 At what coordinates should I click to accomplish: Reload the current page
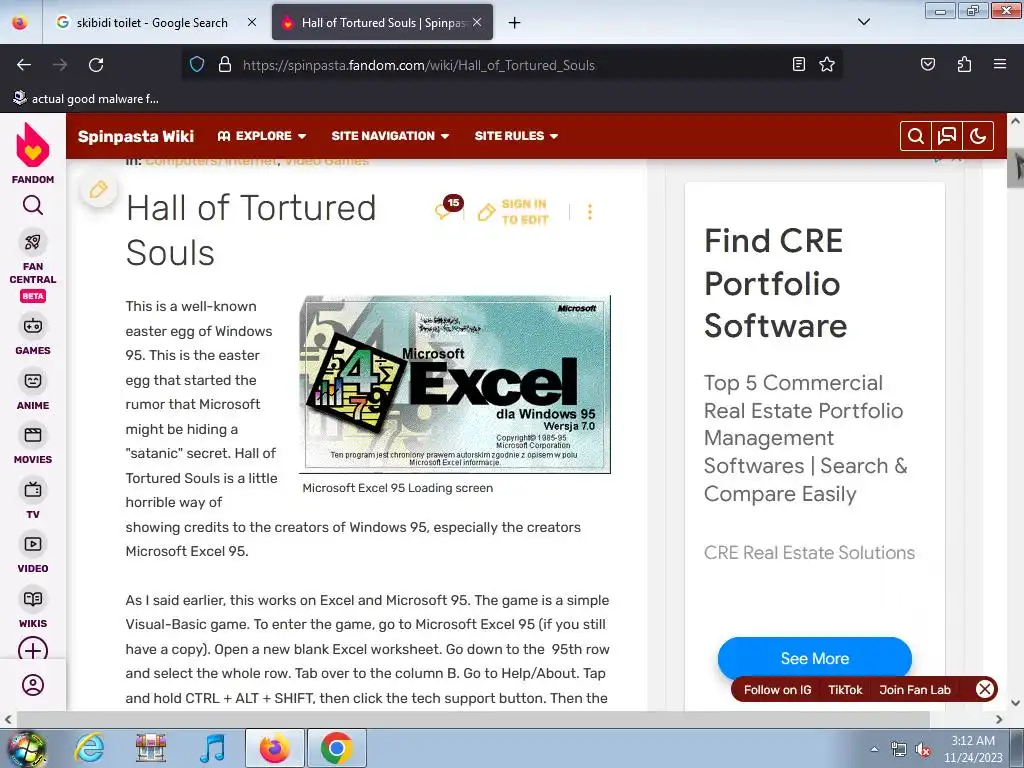[96, 65]
